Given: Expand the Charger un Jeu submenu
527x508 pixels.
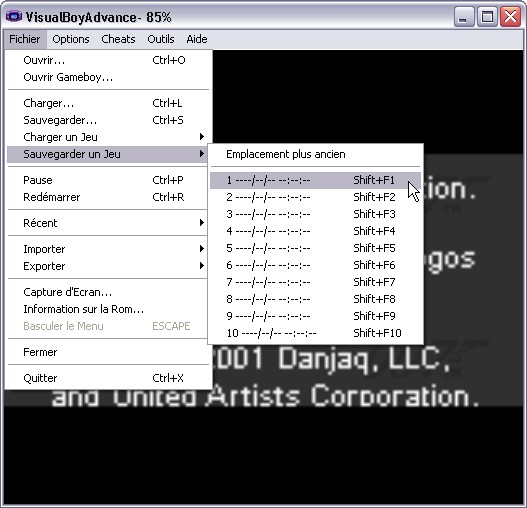Looking at the screenshot, I should click(108, 137).
